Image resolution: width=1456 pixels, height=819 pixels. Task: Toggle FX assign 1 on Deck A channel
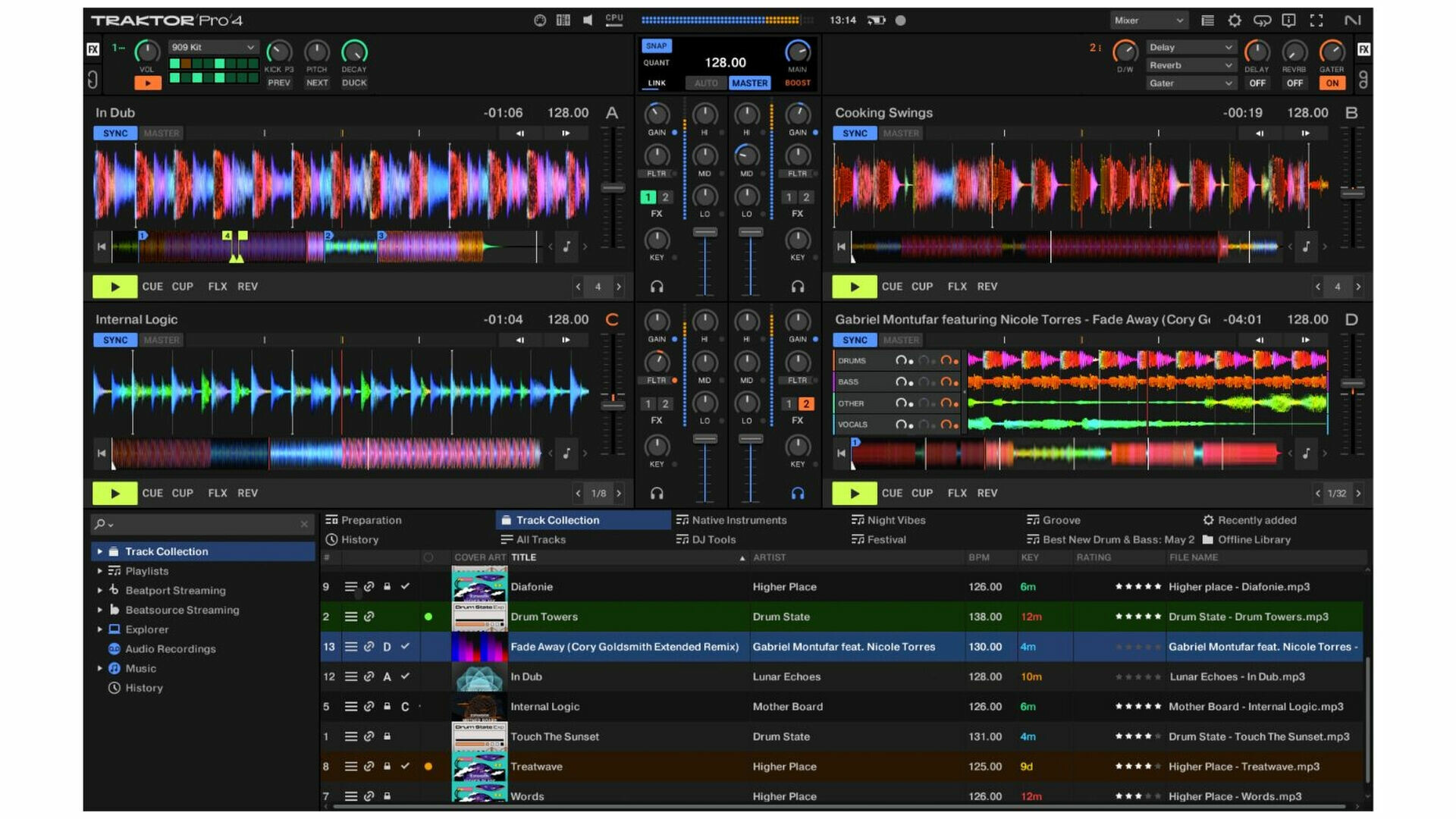pos(648,197)
